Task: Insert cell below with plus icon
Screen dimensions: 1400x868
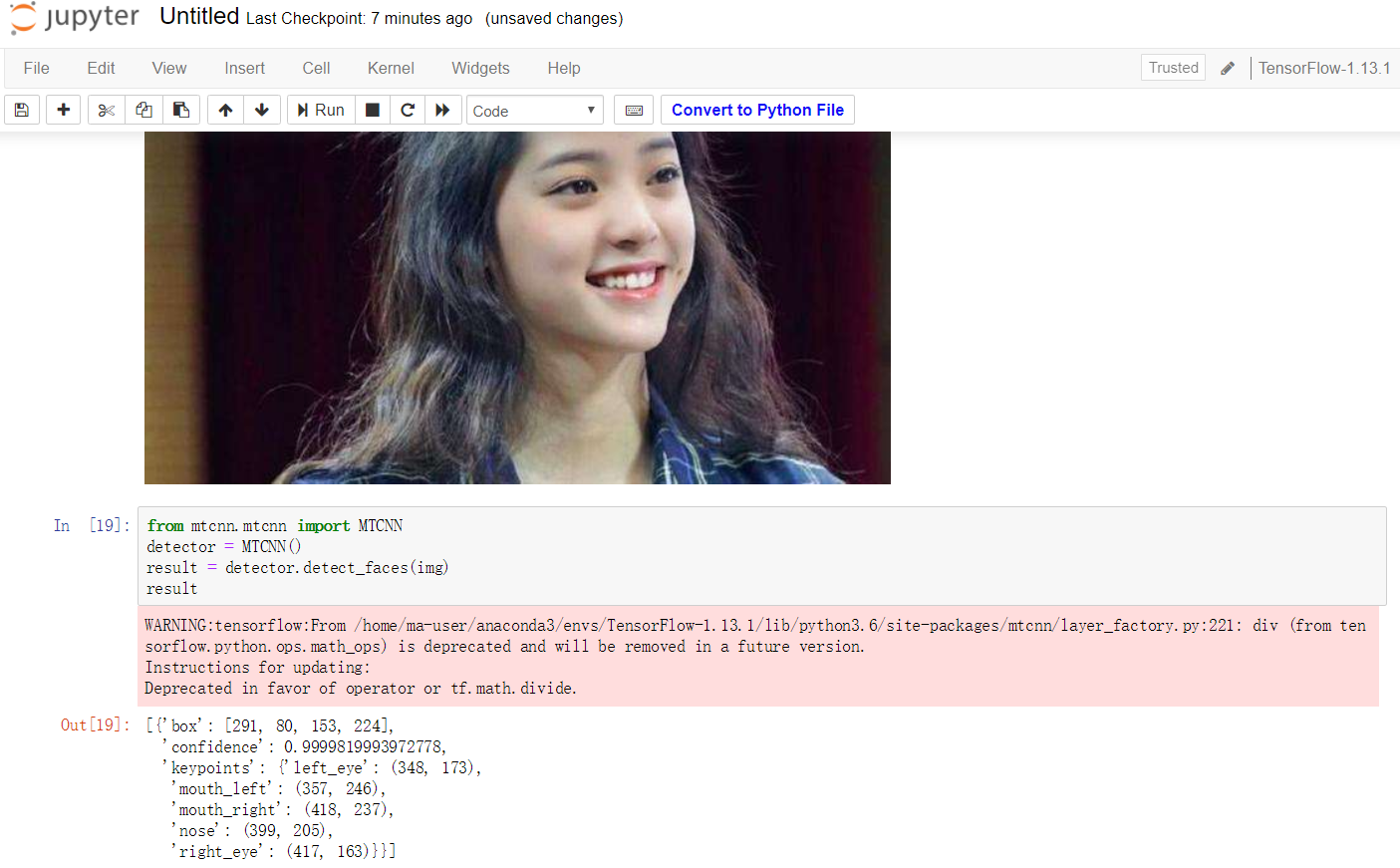Action: [x=64, y=110]
